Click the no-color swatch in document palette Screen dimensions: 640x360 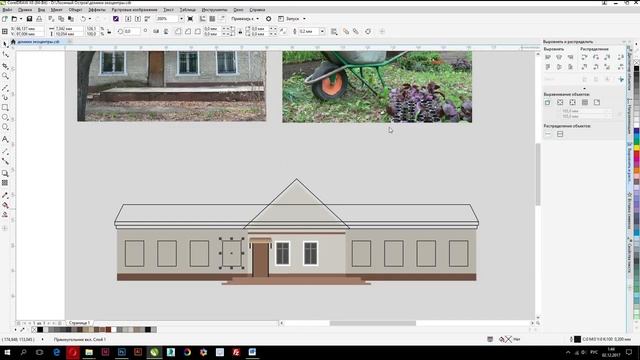point(34,329)
